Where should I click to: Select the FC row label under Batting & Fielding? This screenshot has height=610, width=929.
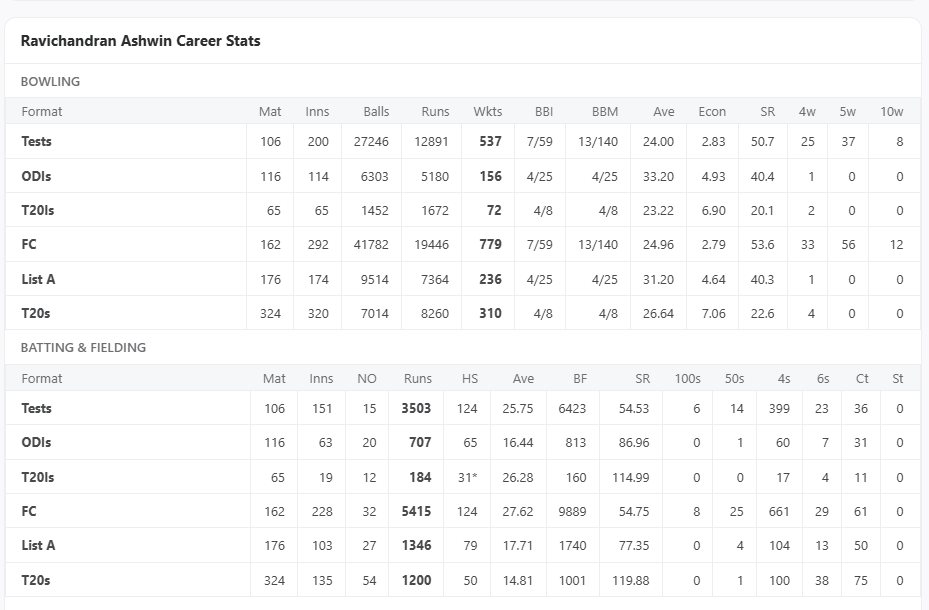coord(29,511)
